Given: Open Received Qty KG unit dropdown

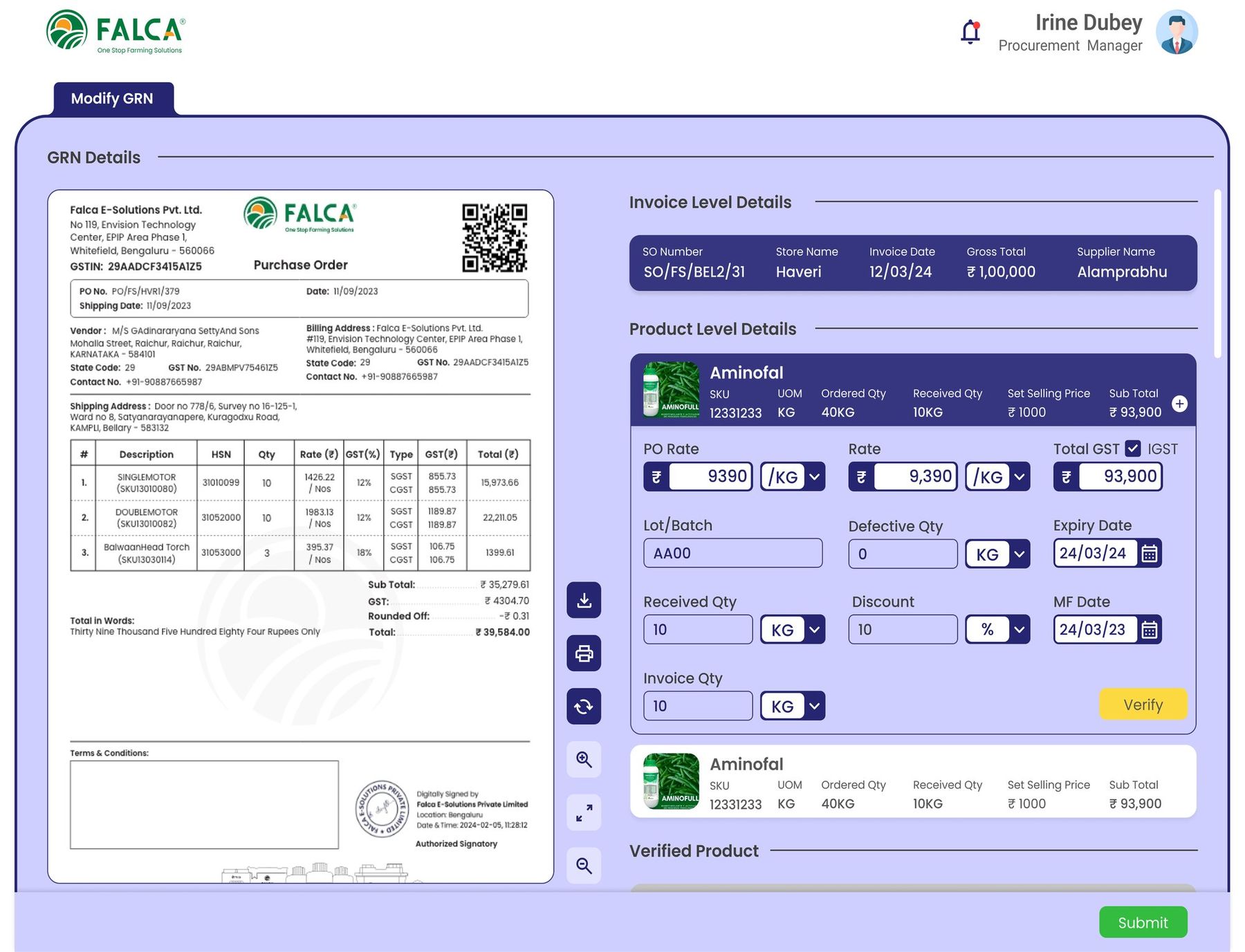Looking at the screenshot, I should (x=793, y=630).
